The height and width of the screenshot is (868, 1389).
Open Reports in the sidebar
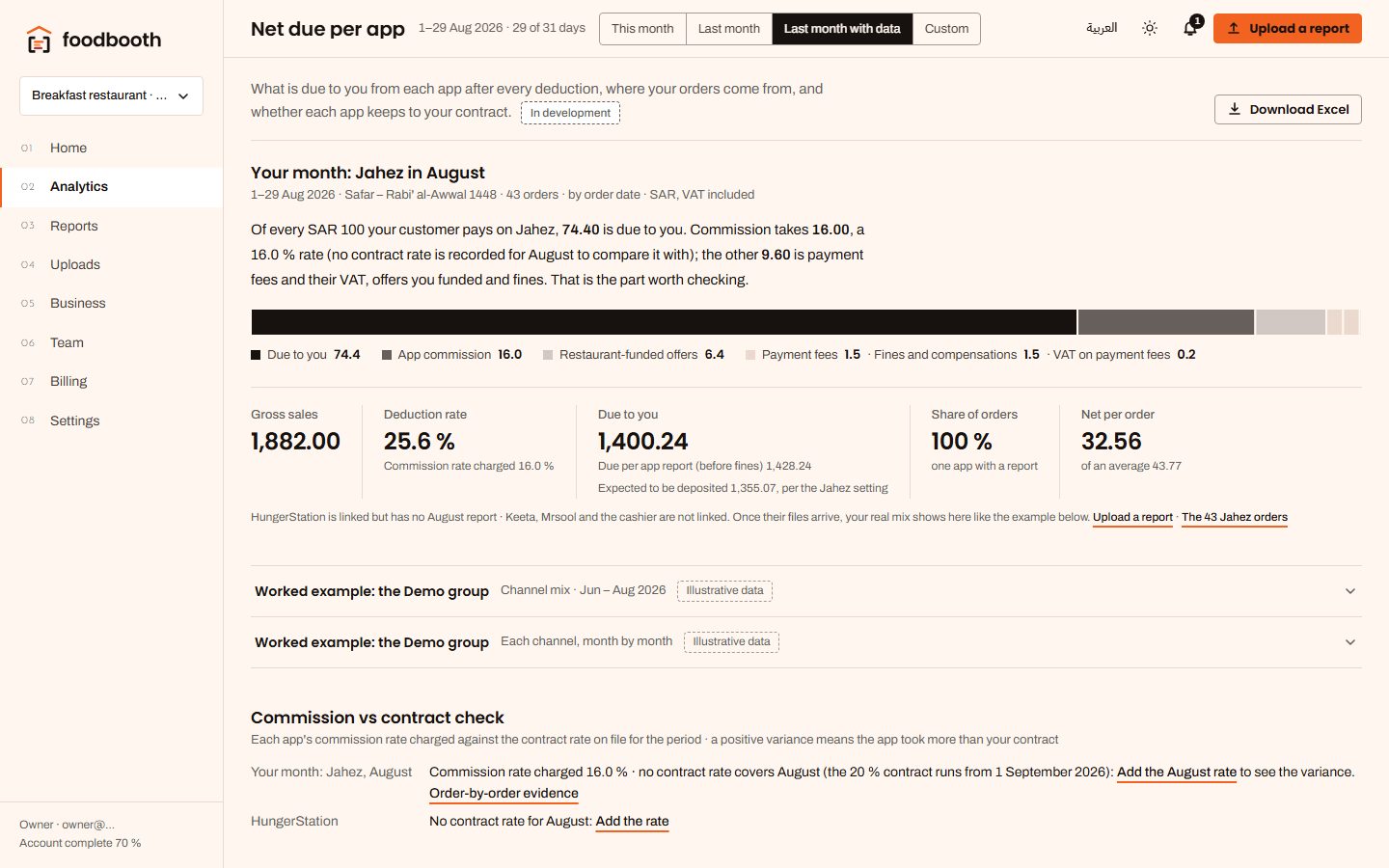coord(111,226)
